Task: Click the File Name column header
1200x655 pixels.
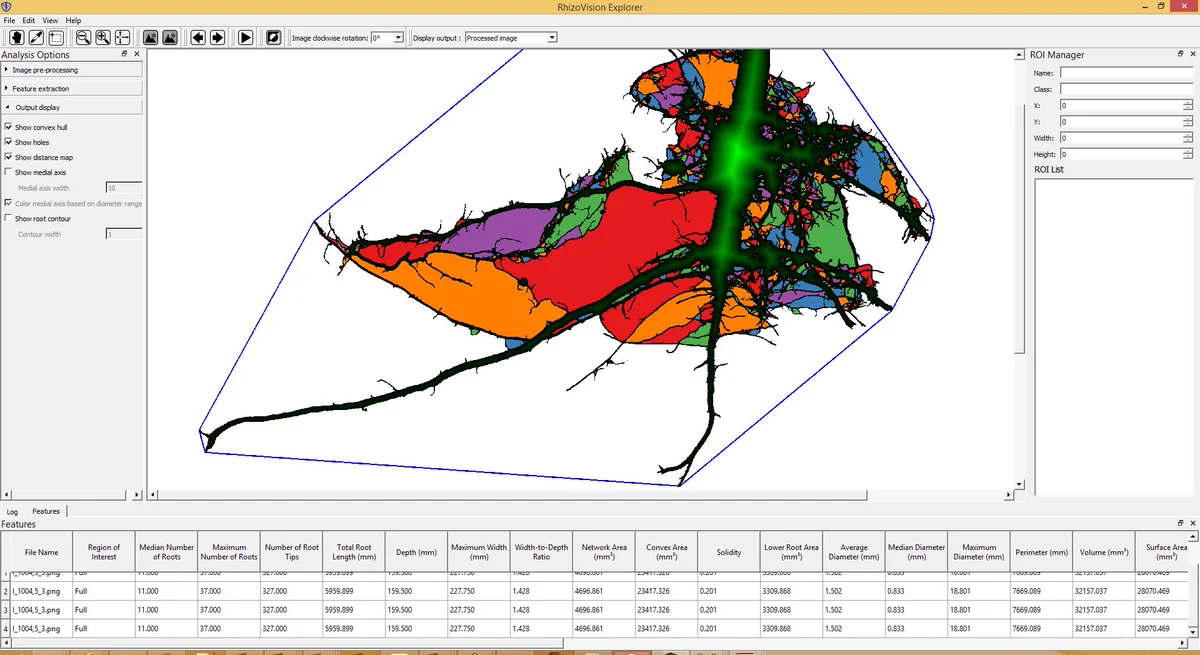Action: 41,552
